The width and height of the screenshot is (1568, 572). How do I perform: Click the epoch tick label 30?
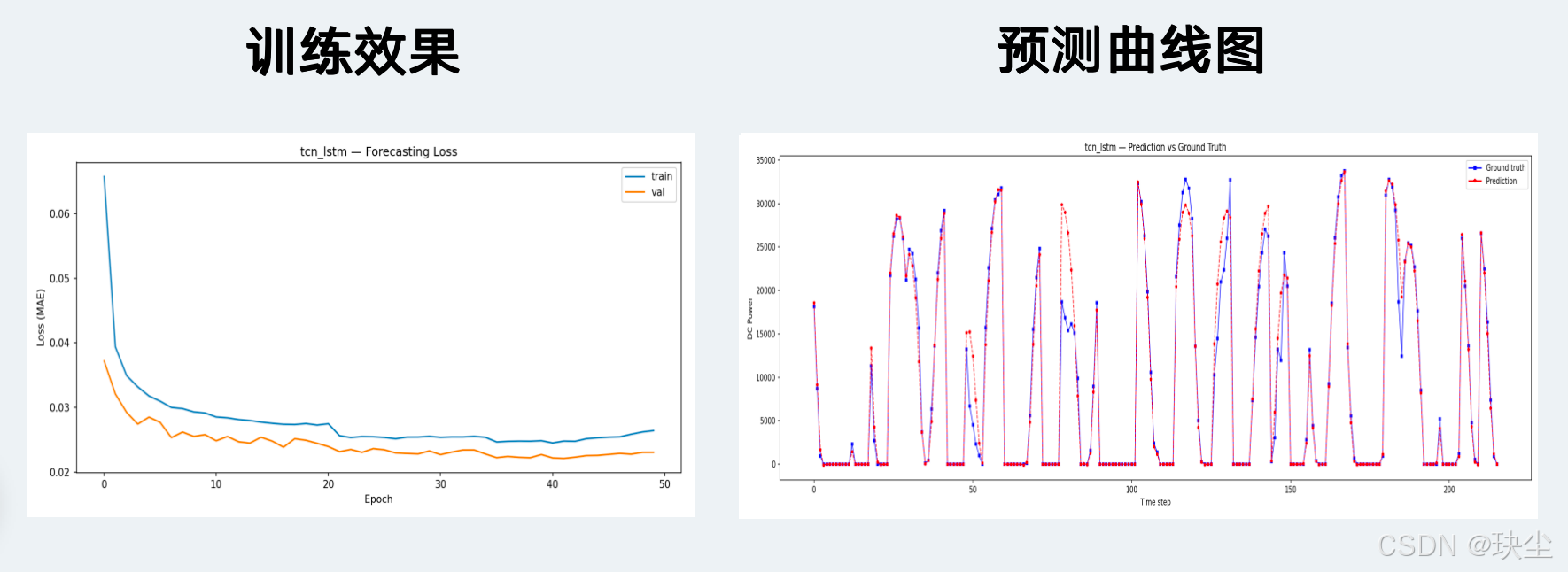[440, 484]
